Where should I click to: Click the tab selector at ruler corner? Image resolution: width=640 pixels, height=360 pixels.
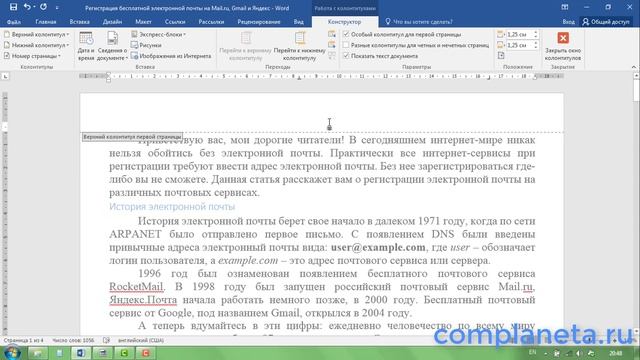point(5,76)
